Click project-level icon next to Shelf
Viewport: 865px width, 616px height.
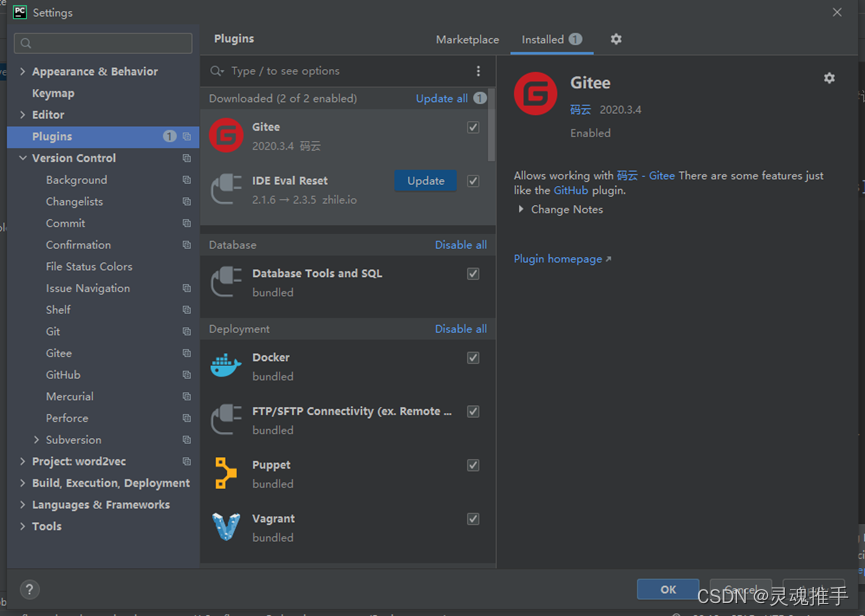187,310
